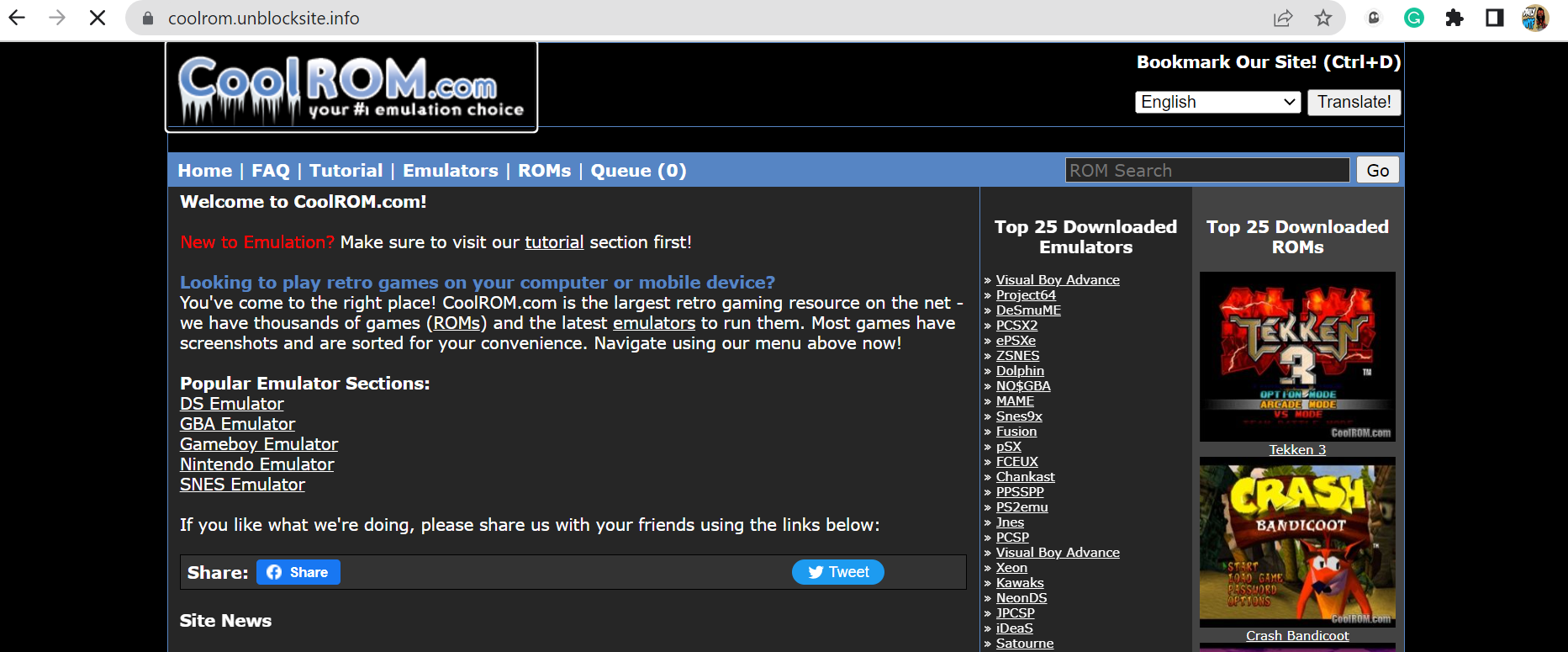Image resolution: width=1568 pixels, height=652 pixels.
Task: Click the browser back arrow
Action: [x=17, y=18]
